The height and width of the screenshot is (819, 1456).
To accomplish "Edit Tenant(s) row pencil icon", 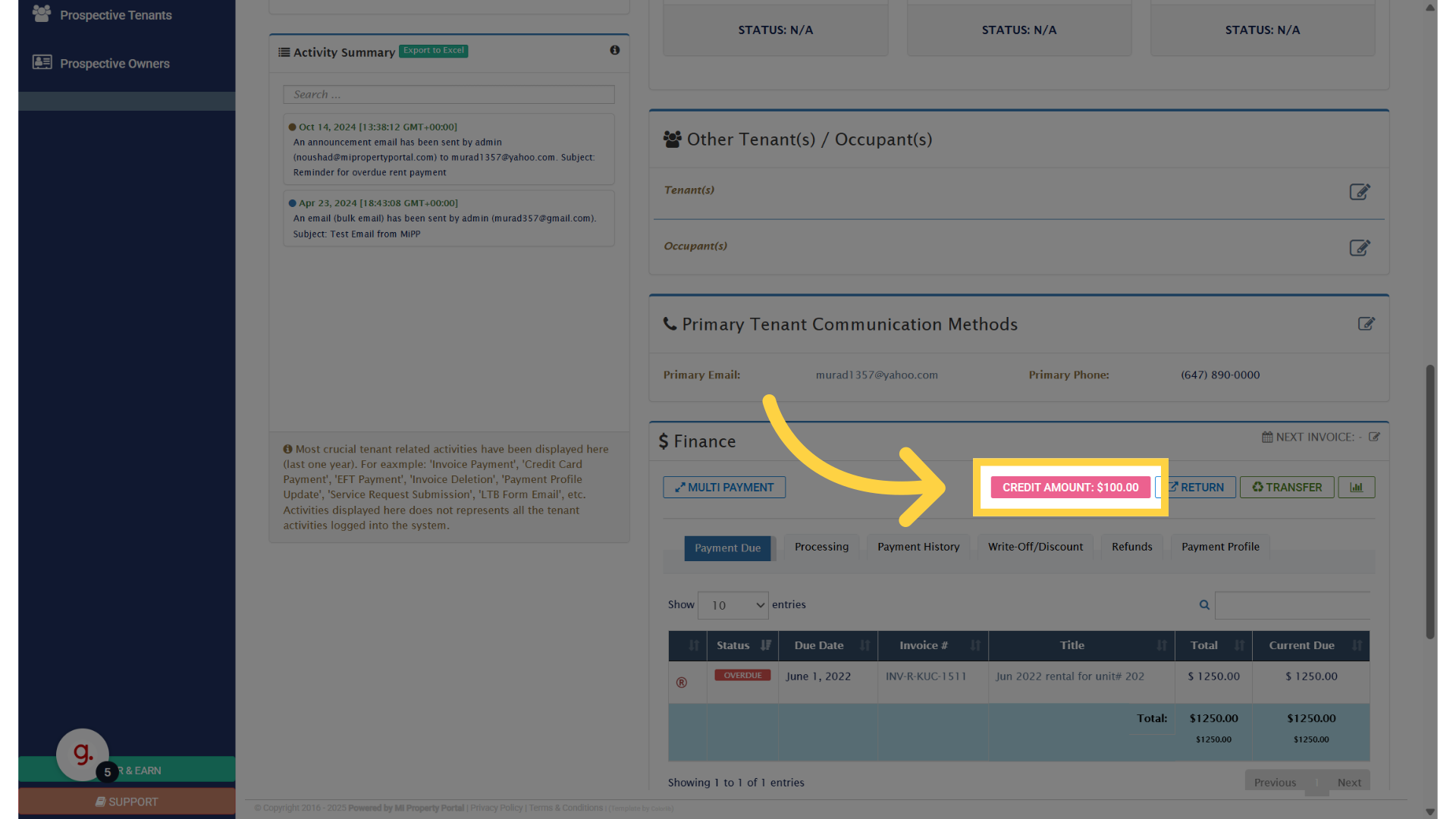I will (1360, 192).
